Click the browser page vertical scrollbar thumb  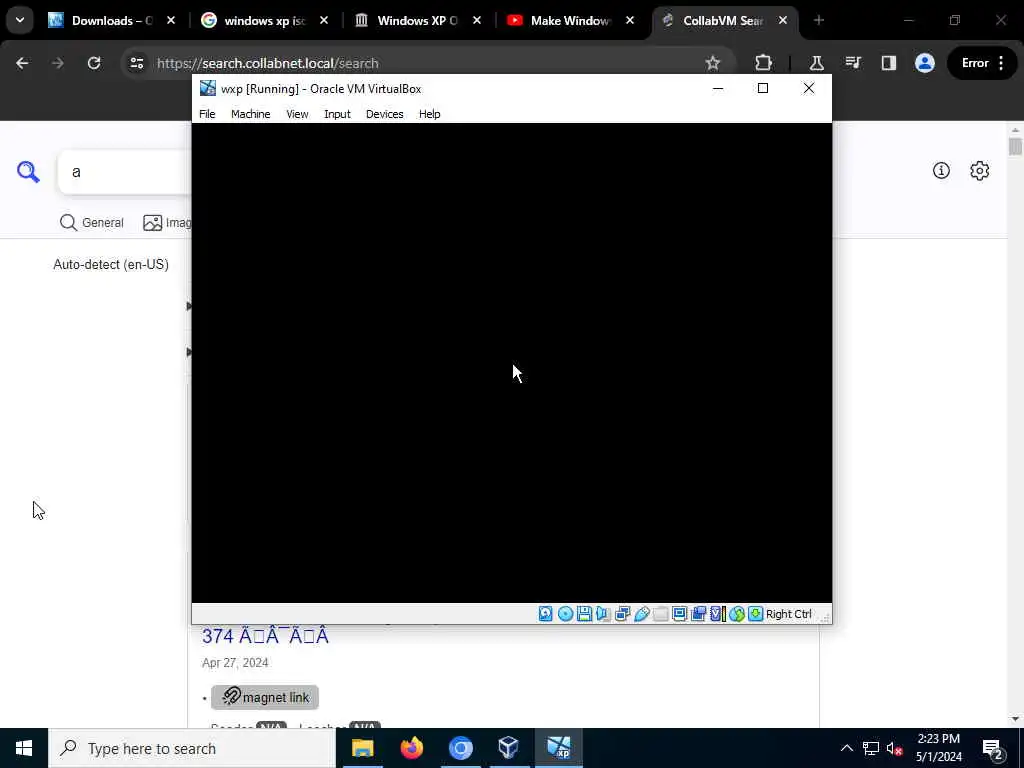[1015, 146]
